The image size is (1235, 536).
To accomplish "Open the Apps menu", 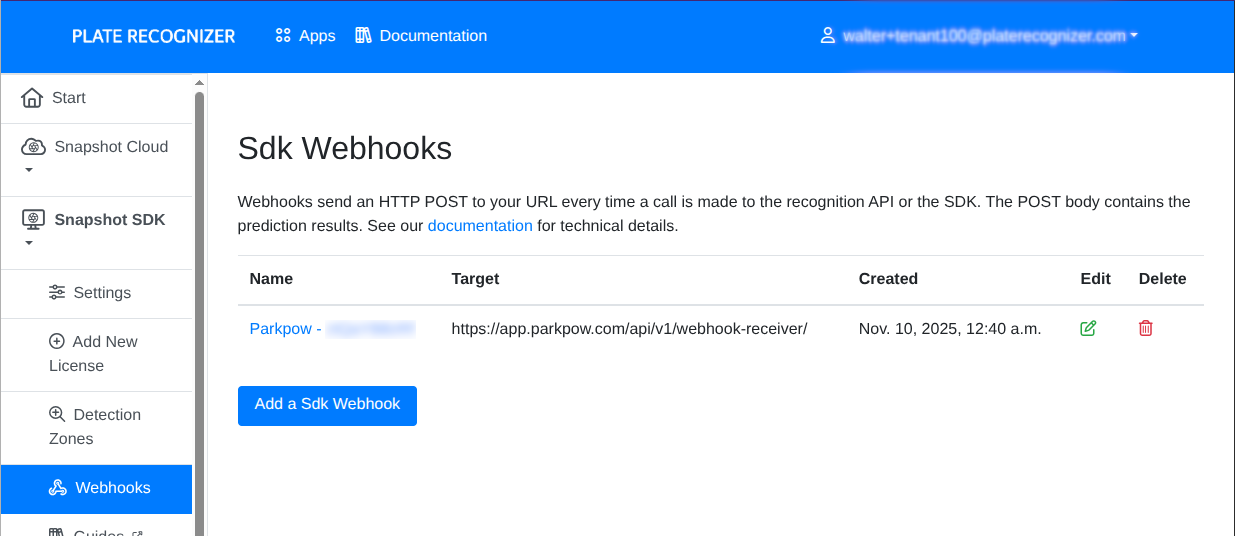I will coord(305,36).
